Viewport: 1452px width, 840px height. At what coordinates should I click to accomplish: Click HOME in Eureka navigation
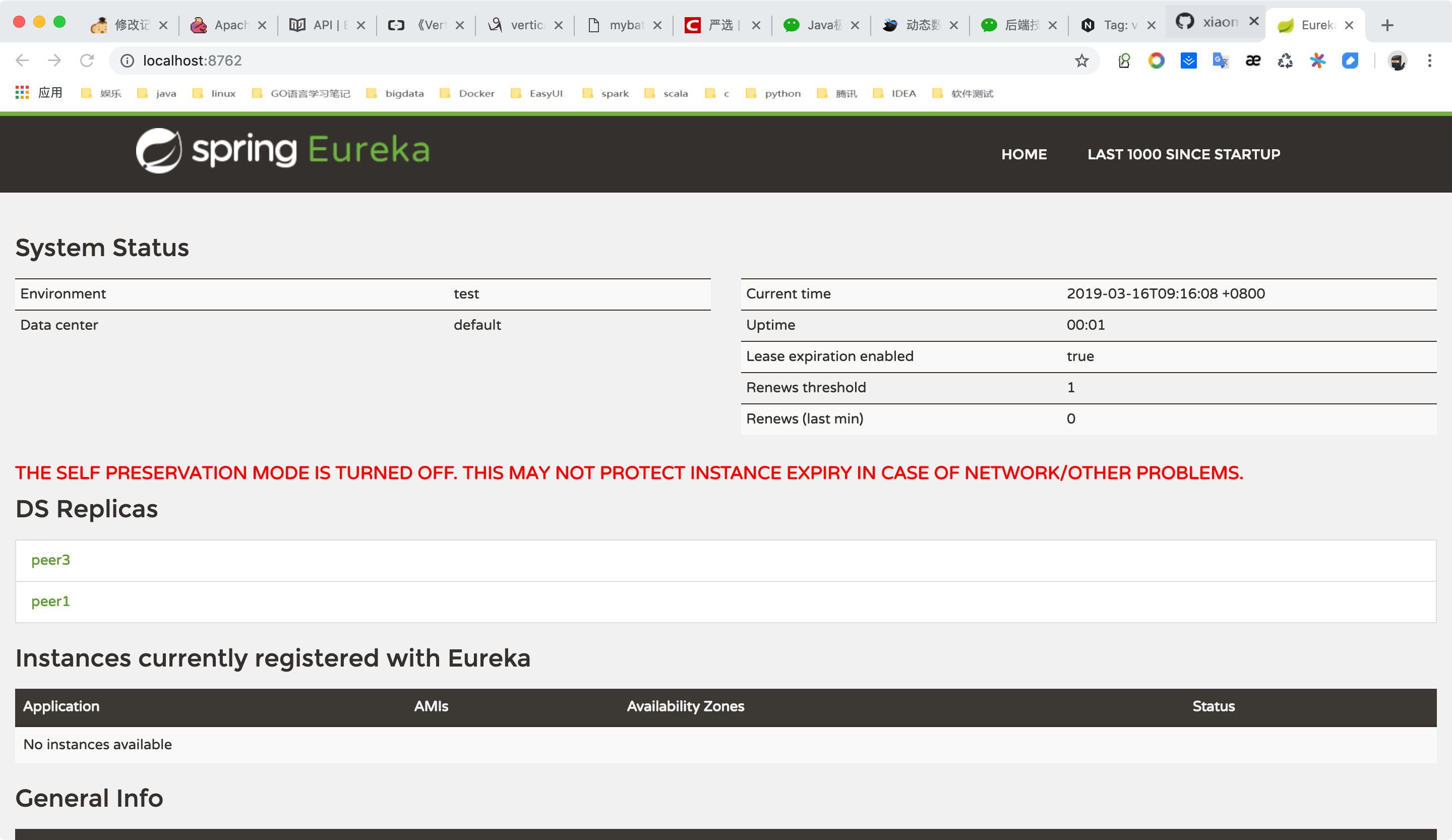1024,154
